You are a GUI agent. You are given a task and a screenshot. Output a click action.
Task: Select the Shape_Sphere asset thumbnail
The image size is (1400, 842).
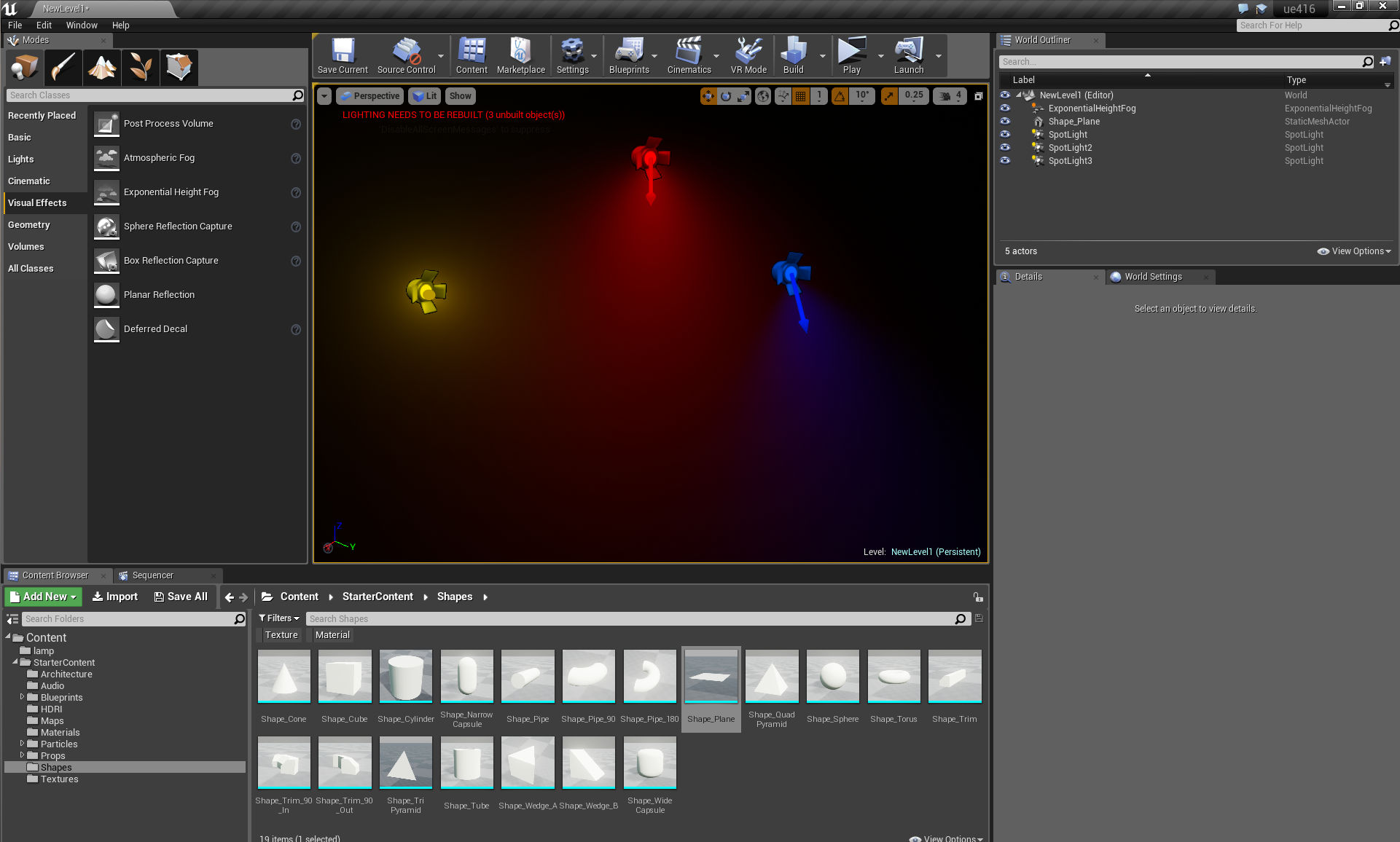click(832, 677)
